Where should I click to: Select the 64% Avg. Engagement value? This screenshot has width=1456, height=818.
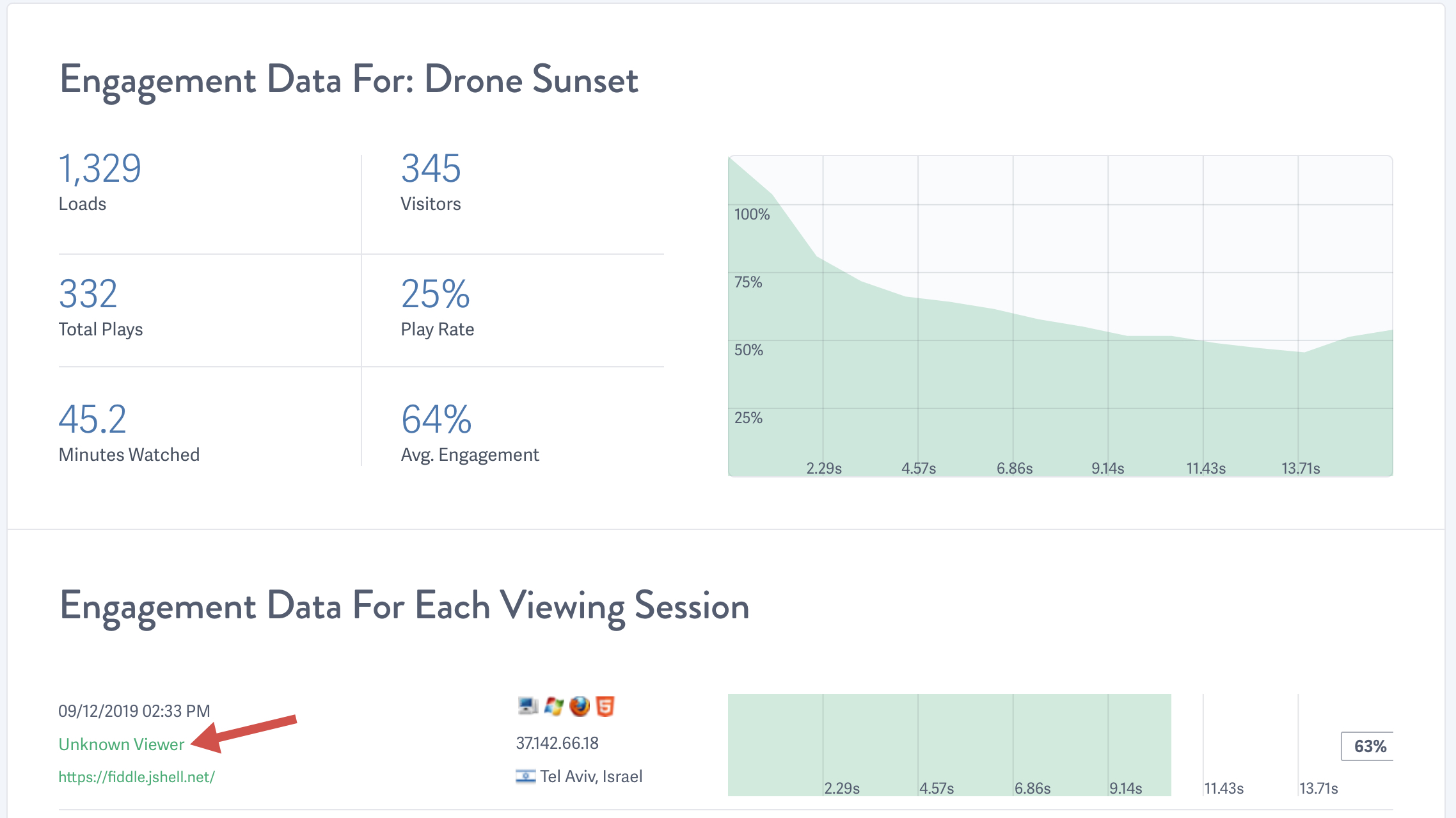tap(436, 420)
